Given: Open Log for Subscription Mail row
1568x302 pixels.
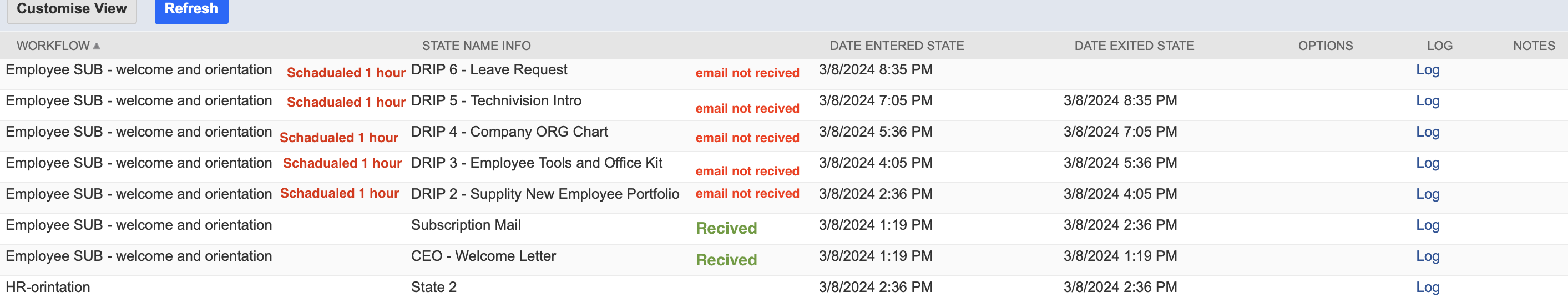Looking at the screenshot, I should pyautogui.click(x=1428, y=225).
